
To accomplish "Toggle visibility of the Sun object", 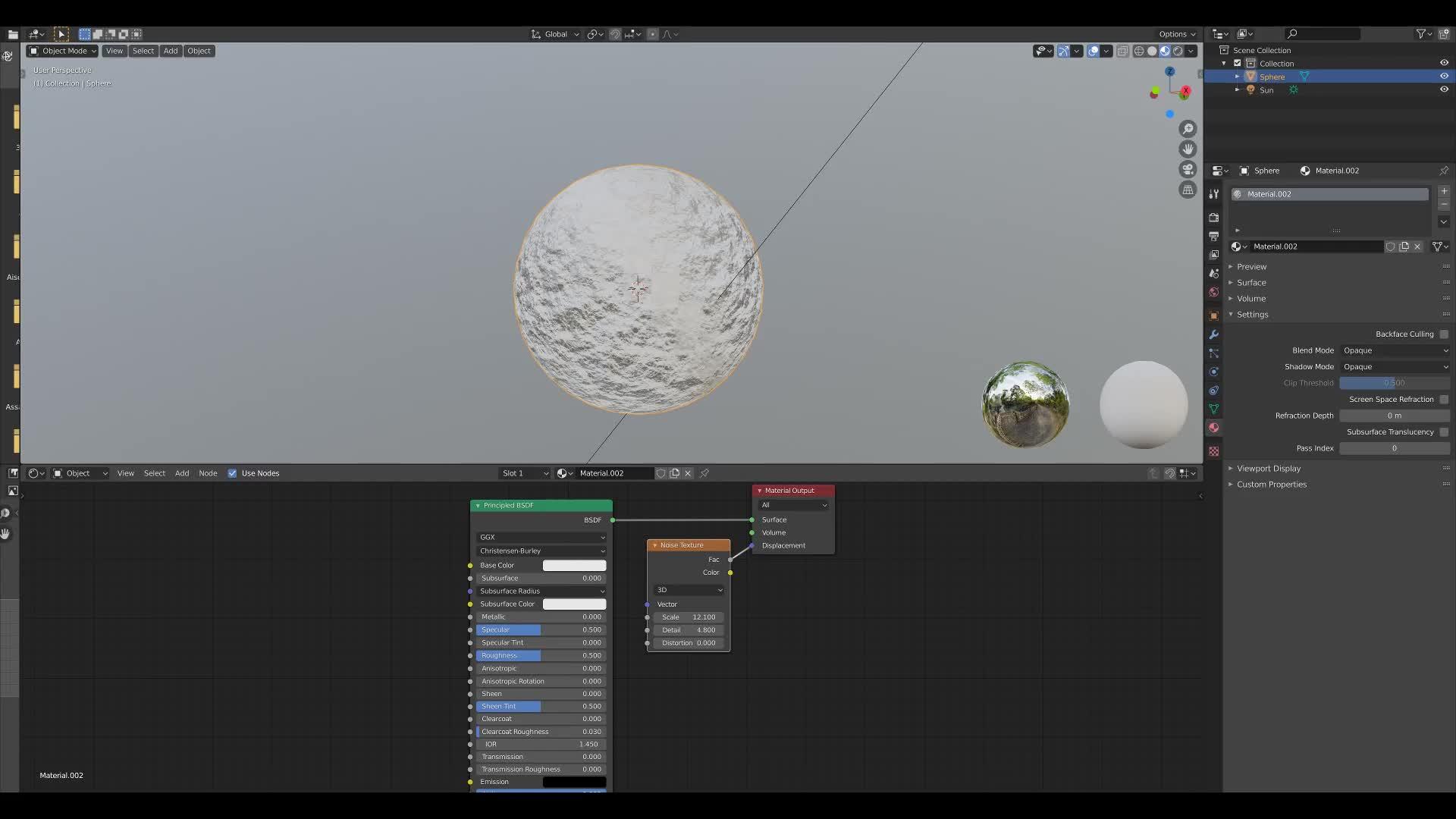I will 1444,89.
